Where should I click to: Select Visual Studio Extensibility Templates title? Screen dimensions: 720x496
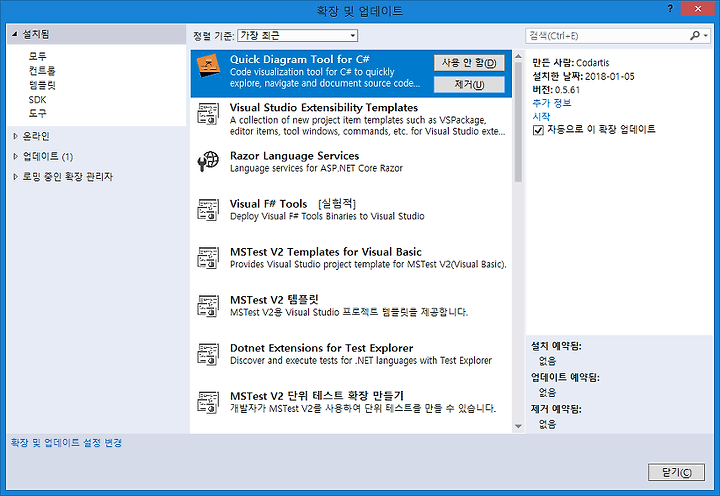tap(324, 107)
